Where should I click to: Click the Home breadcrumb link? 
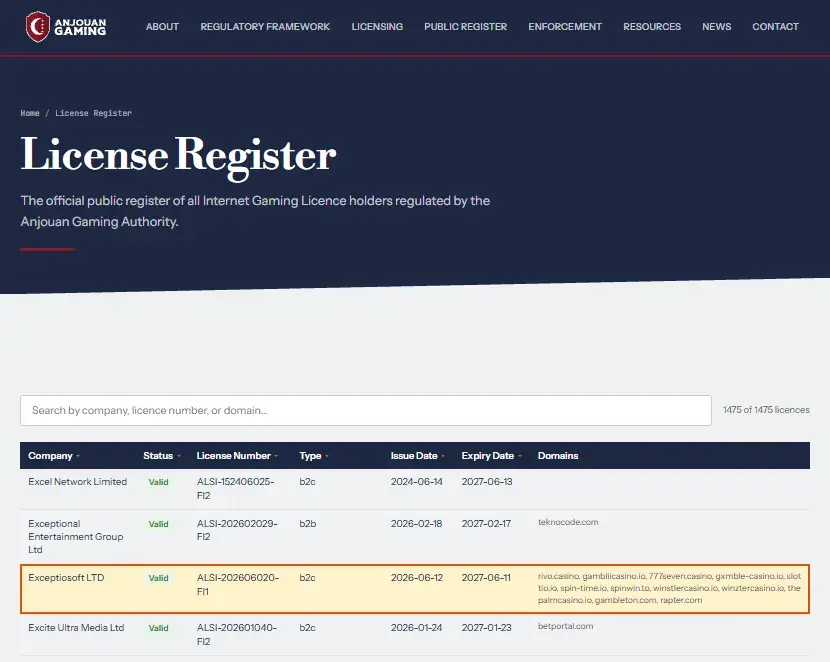(x=30, y=113)
